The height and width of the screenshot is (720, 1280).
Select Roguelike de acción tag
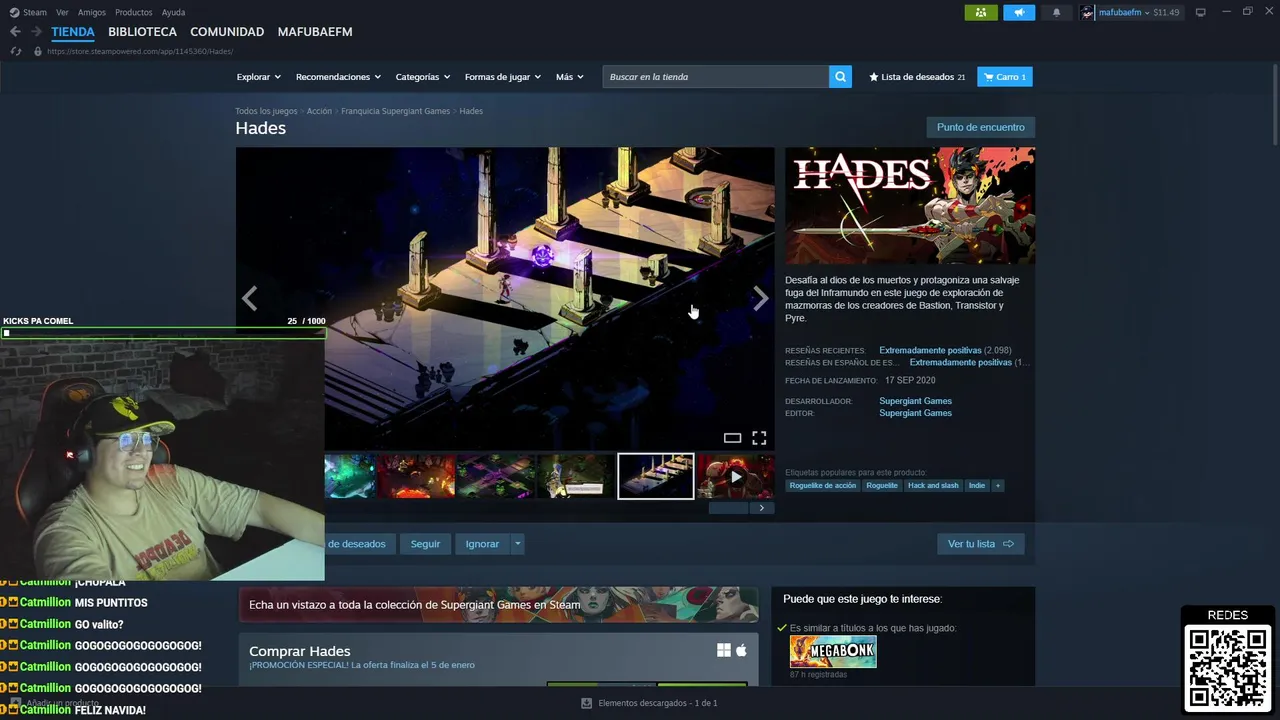(x=823, y=486)
